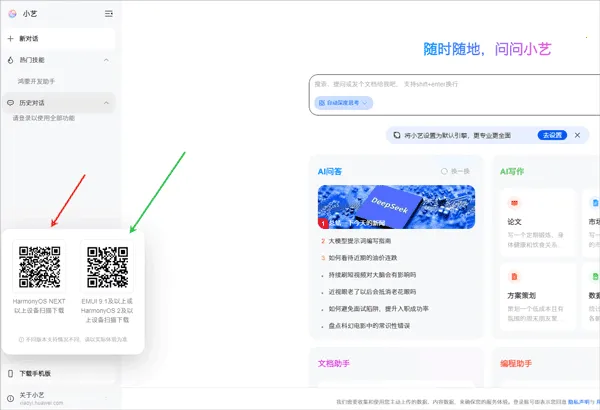This screenshot has height=410, width=600.
Task: Open the 自动深度思考 mode dropdown
Action: (344, 103)
